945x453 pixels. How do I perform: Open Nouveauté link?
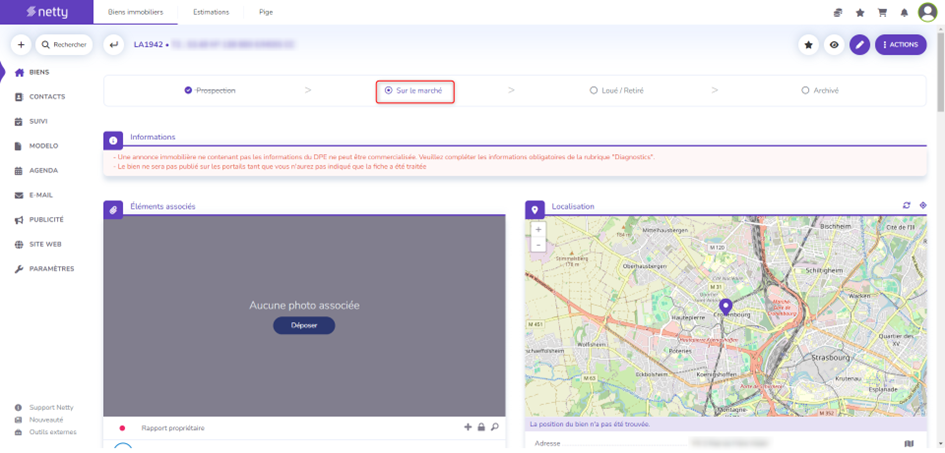(x=39, y=419)
